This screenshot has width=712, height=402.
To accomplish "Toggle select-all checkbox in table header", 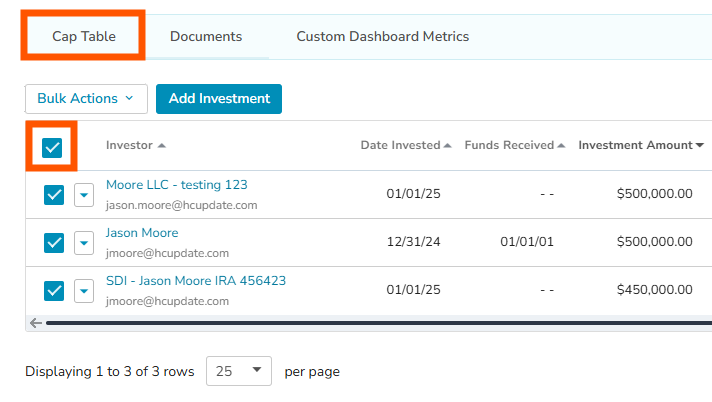I will pyautogui.click(x=52, y=147).
